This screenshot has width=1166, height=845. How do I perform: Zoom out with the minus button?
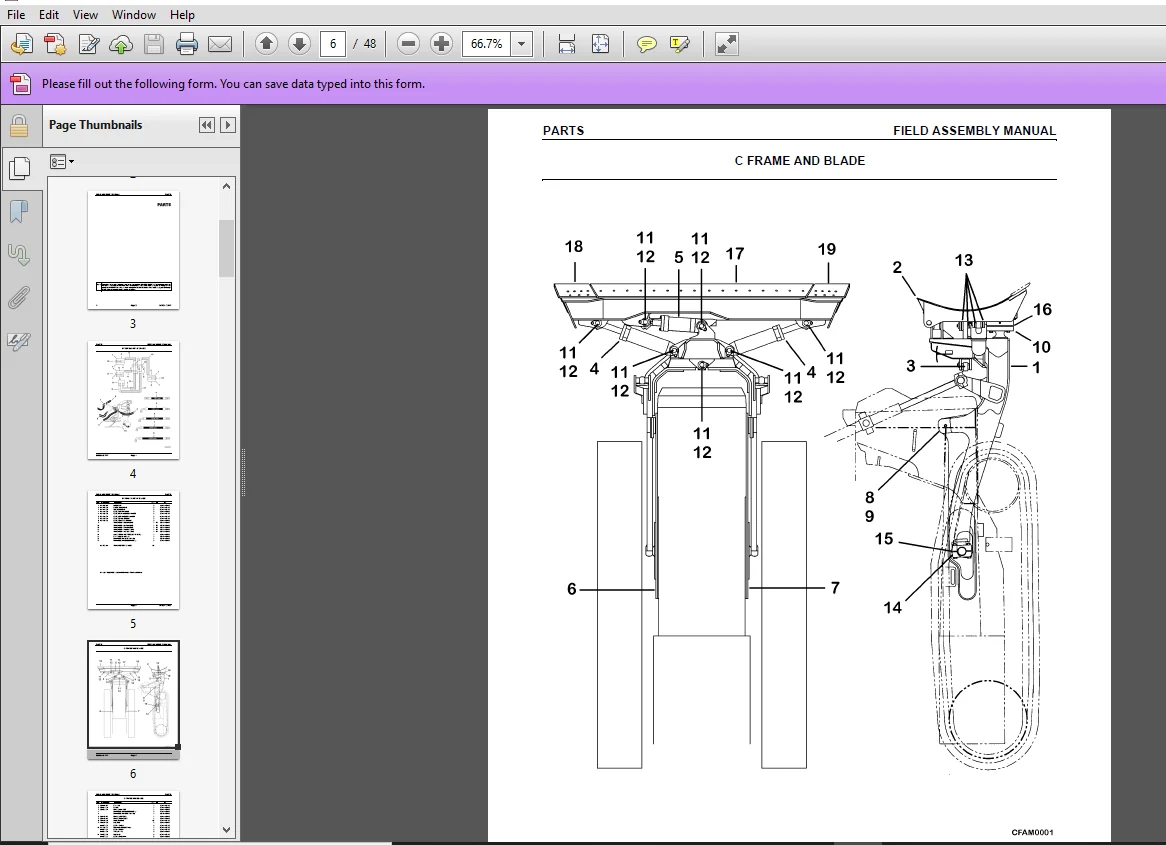click(408, 44)
